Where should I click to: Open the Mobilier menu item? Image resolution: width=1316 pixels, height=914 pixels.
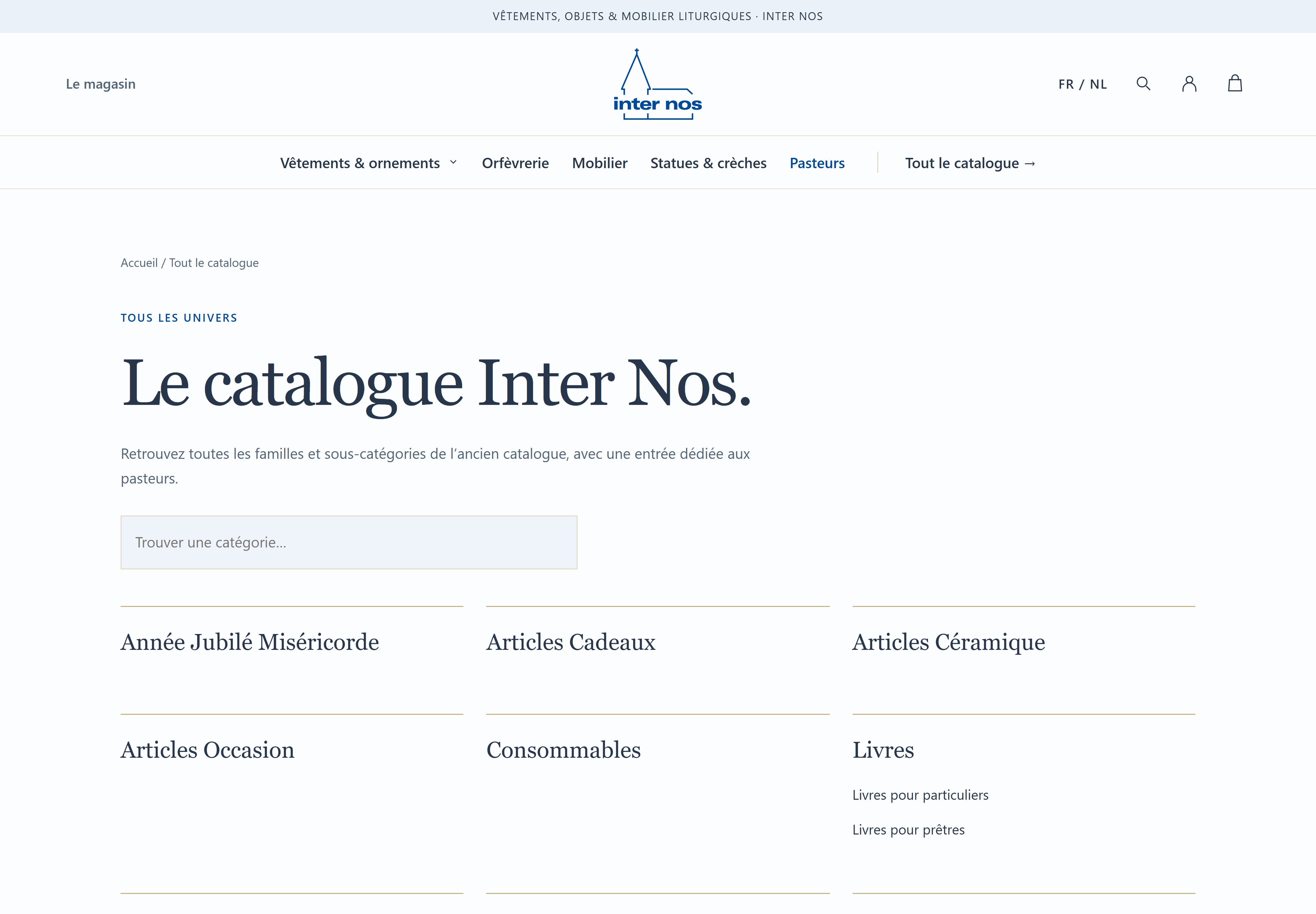tap(600, 163)
